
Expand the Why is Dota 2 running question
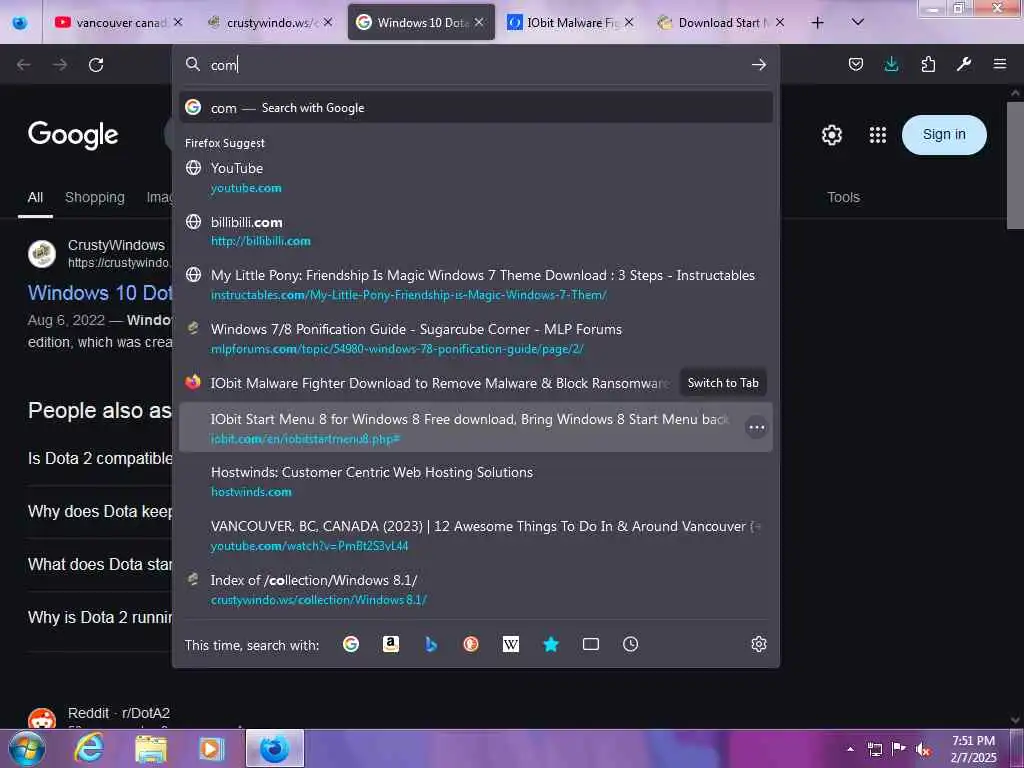pos(99,617)
